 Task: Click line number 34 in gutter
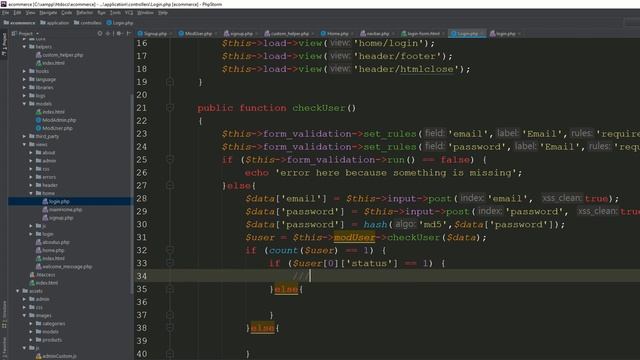coord(142,276)
